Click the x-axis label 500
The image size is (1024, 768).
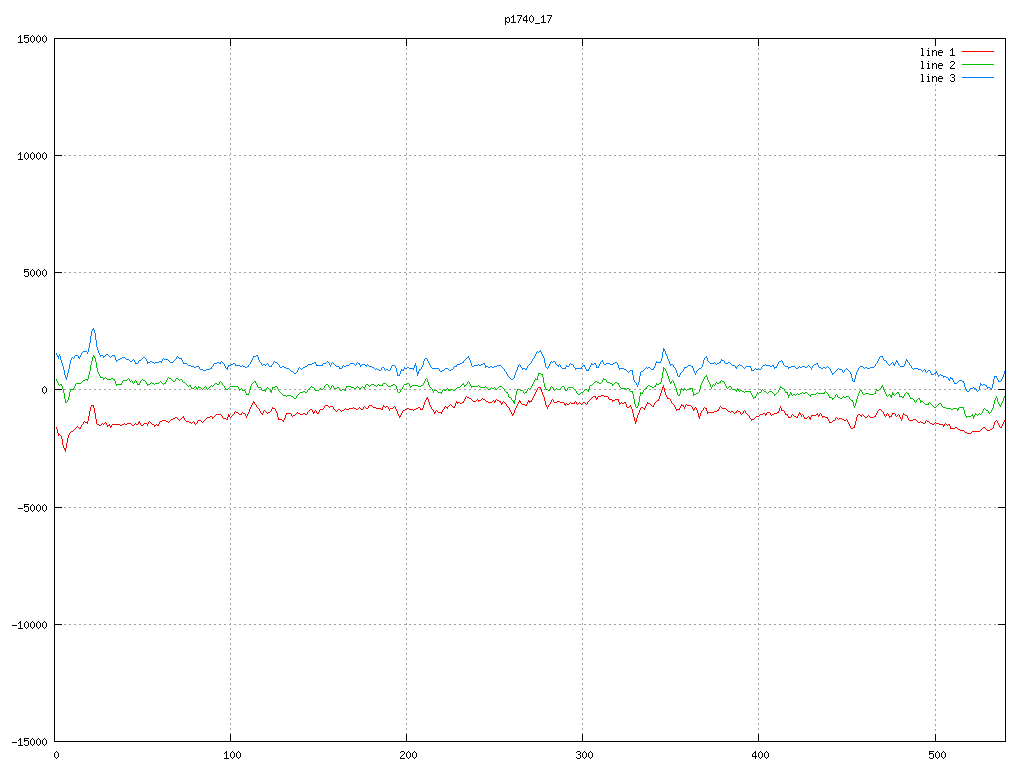click(936, 756)
